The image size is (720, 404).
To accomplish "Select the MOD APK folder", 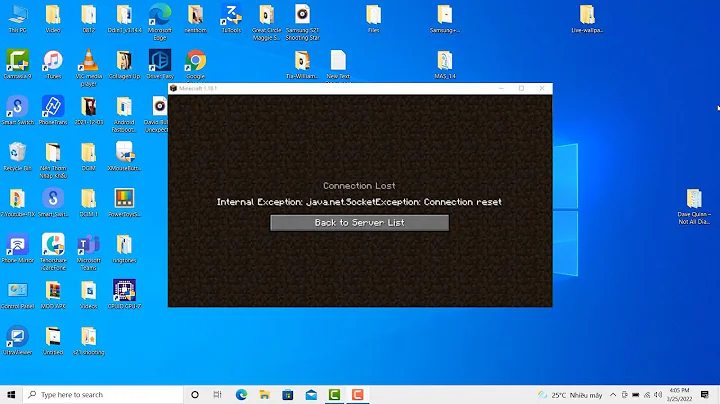I will [53, 294].
